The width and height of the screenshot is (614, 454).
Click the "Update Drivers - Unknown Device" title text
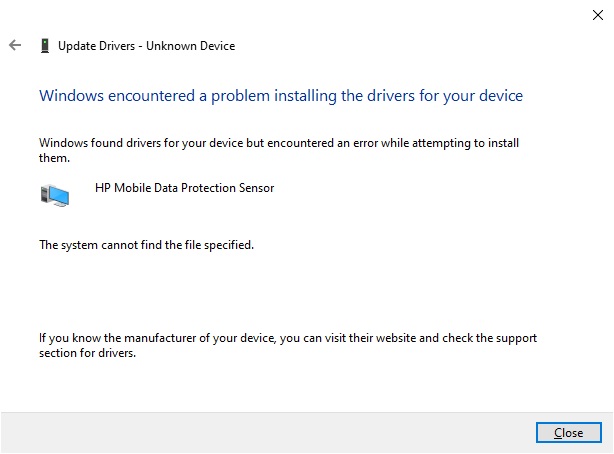coord(146,45)
